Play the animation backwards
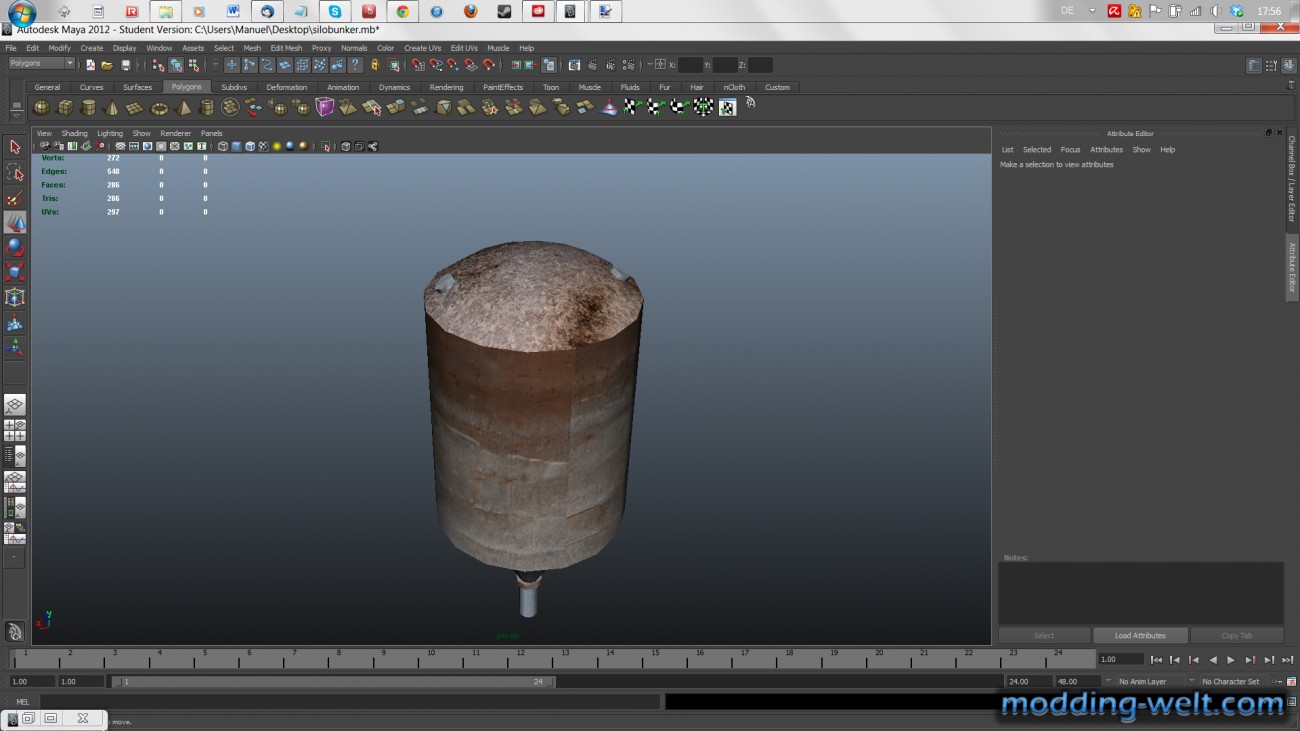1300x731 pixels. coord(1213,660)
